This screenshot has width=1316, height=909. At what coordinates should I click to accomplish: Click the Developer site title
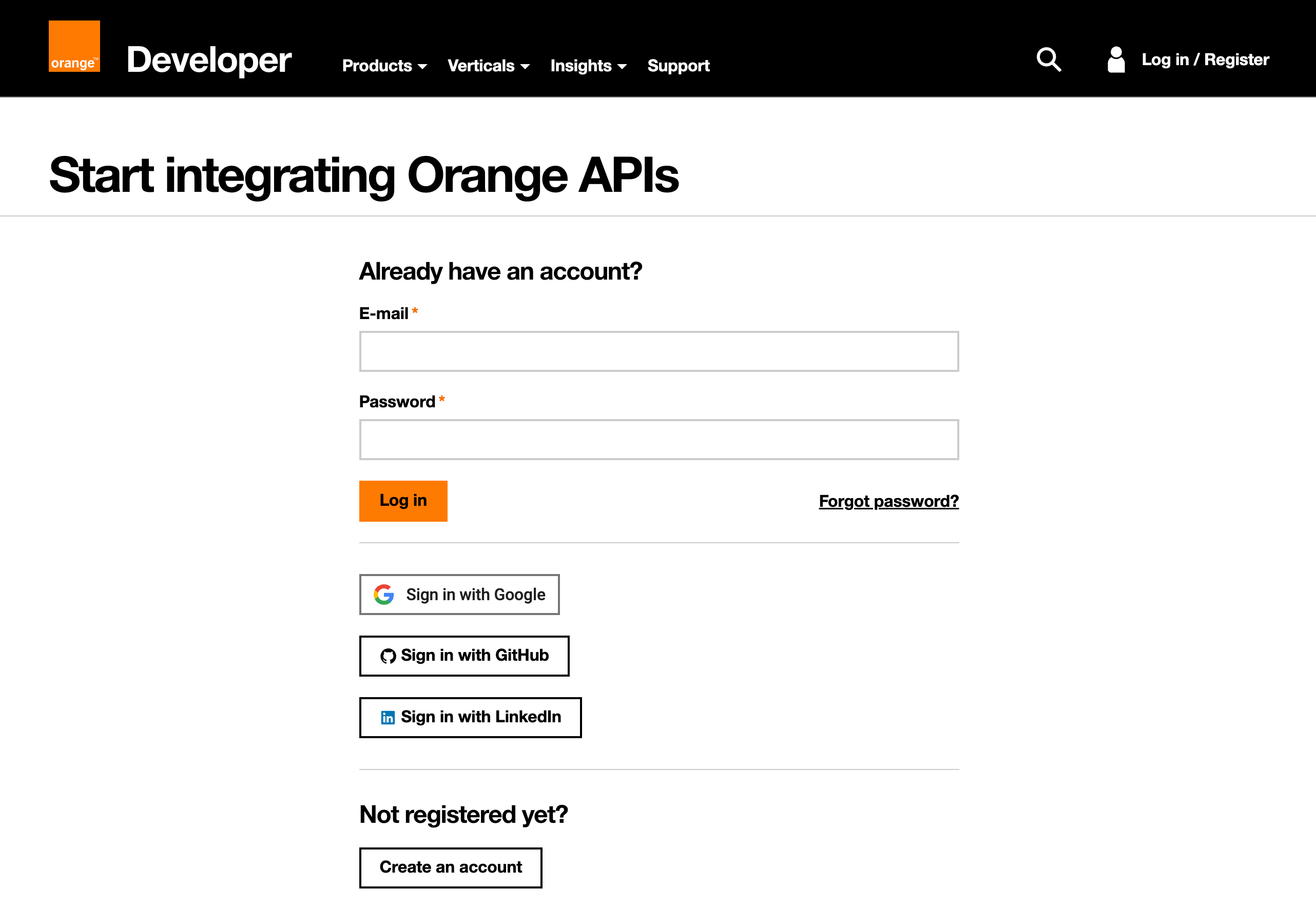[x=209, y=60]
